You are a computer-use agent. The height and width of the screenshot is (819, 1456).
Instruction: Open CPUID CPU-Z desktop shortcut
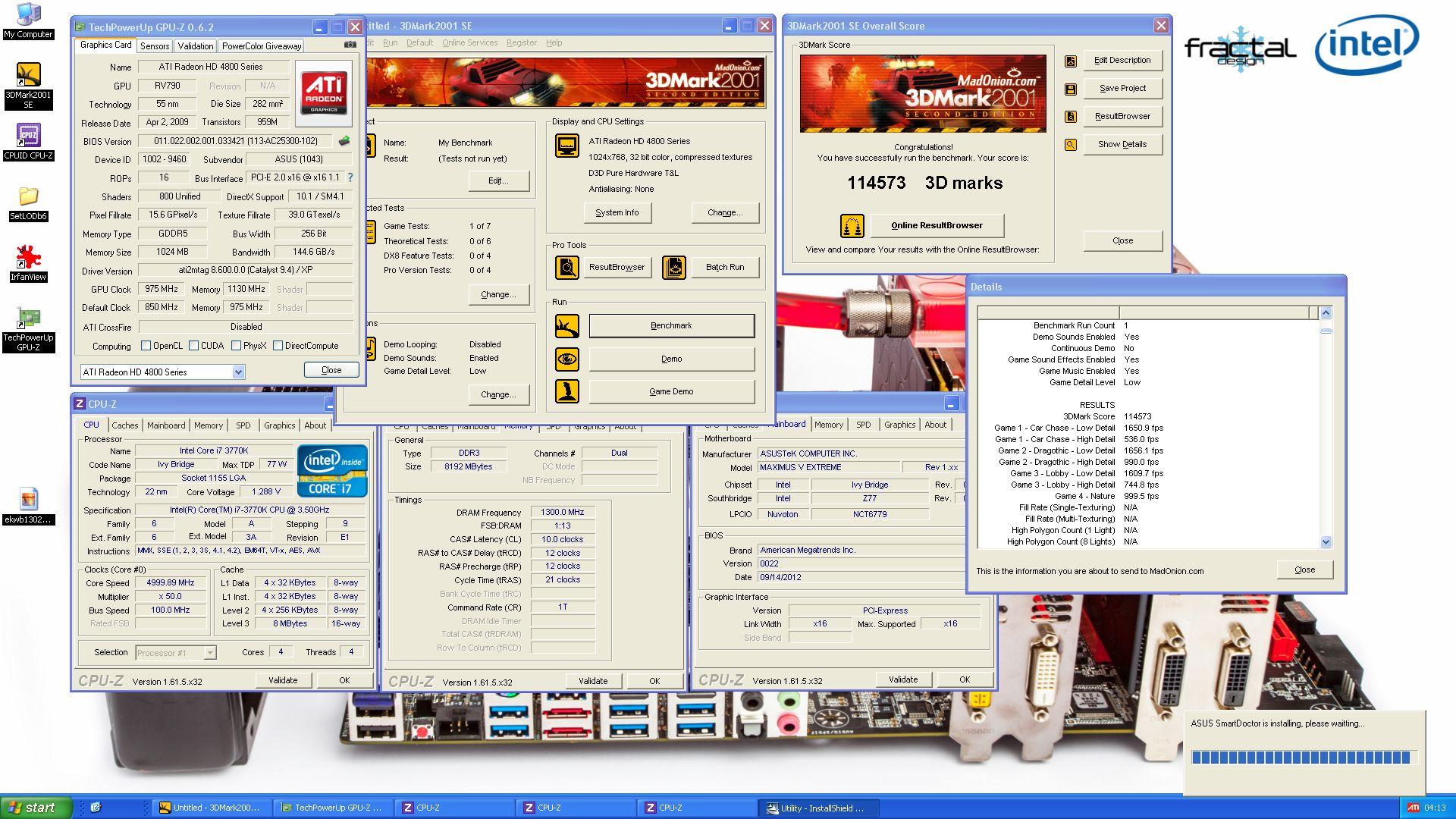coord(28,142)
